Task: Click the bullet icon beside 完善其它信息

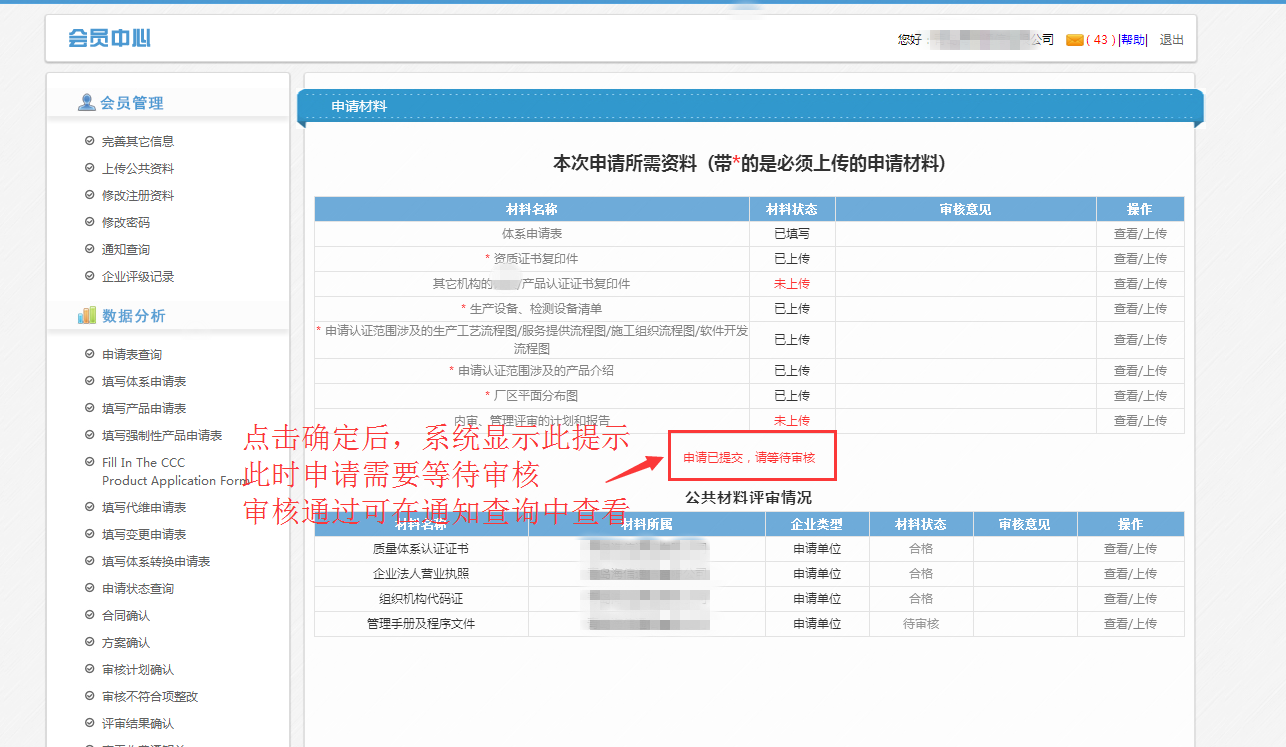Action: tap(90, 141)
